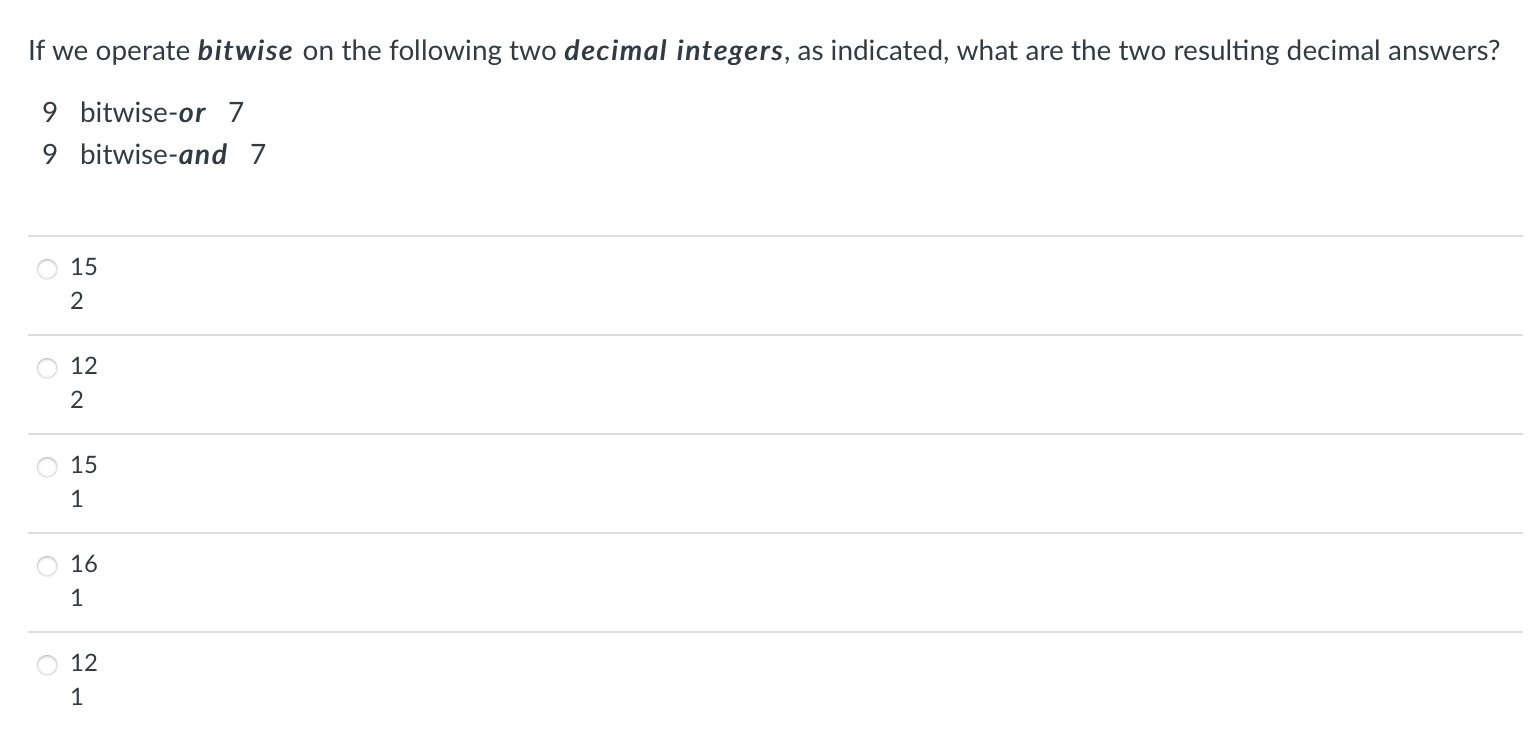Click the number 16 in the fourth answer

pyautogui.click(x=84, y=566)
